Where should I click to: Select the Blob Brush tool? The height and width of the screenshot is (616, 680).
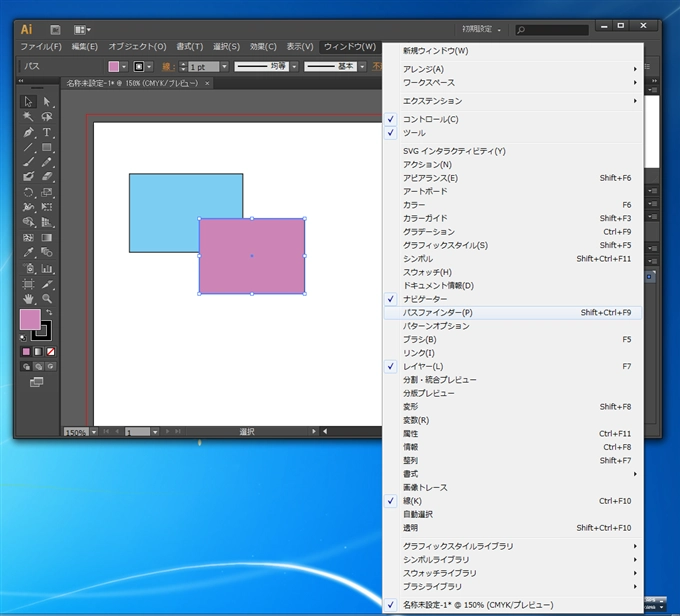pos(28,177)
